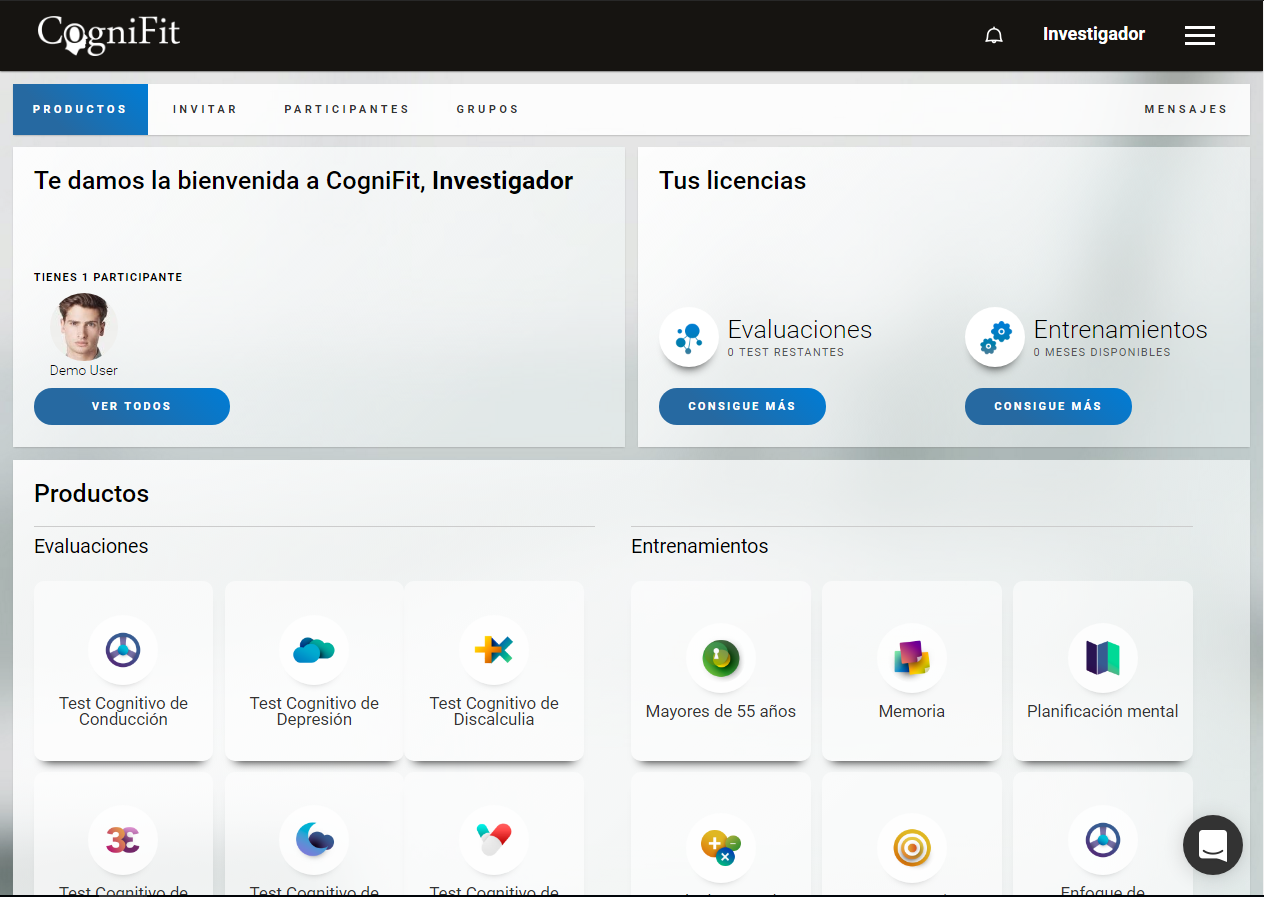Open the Investigador account menu

tap(1094, 34)
